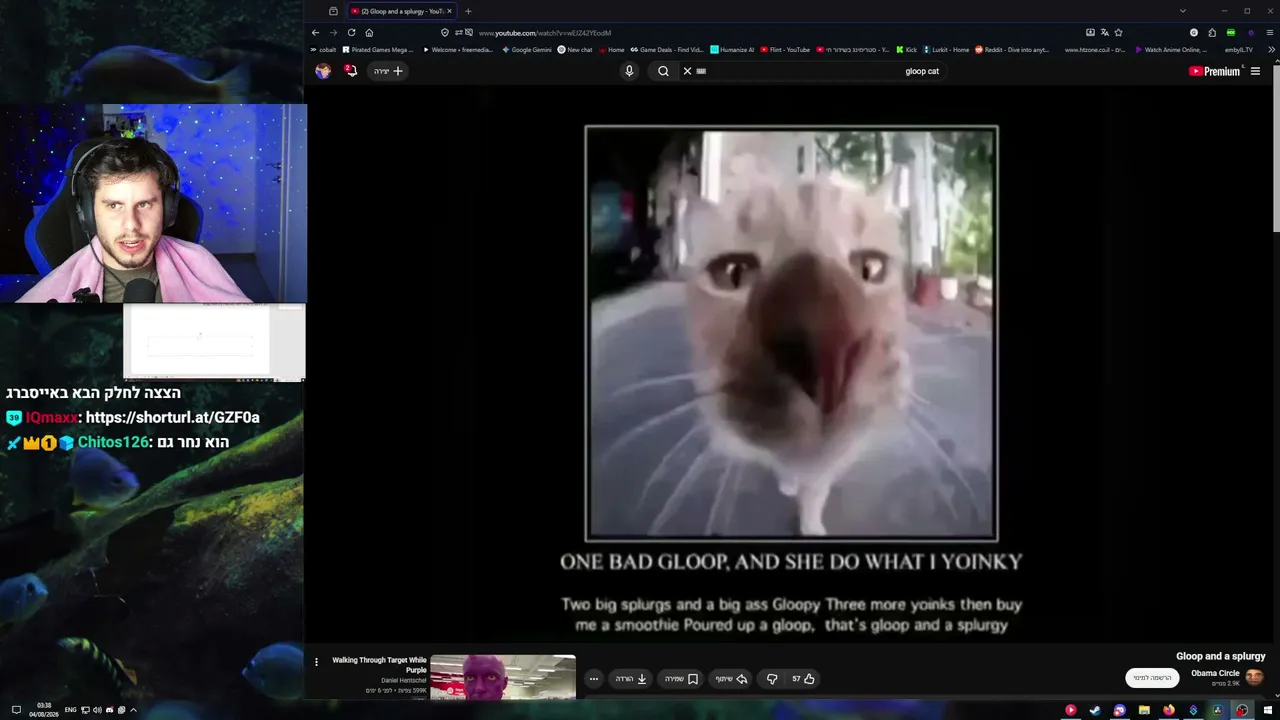This screenshot has height=720, width=1280.
Task: Save the video to a playlist
Action: (681, 679)
